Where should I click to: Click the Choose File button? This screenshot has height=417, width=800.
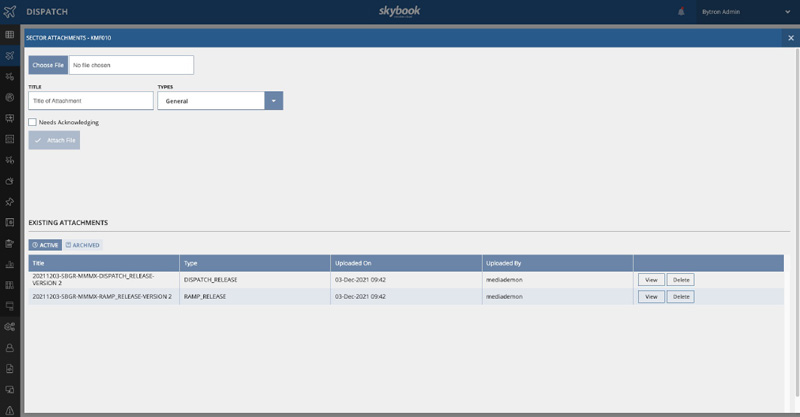(48, 65)
